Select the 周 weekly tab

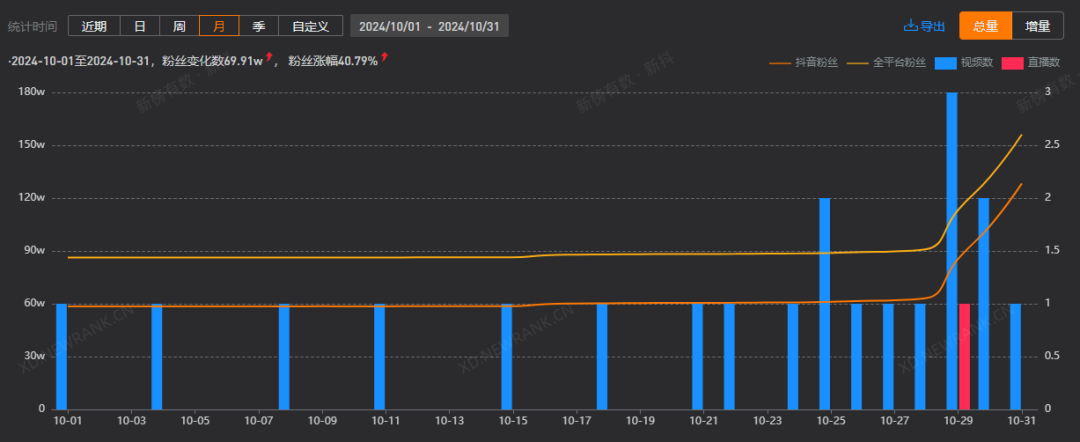coord(179,26)
